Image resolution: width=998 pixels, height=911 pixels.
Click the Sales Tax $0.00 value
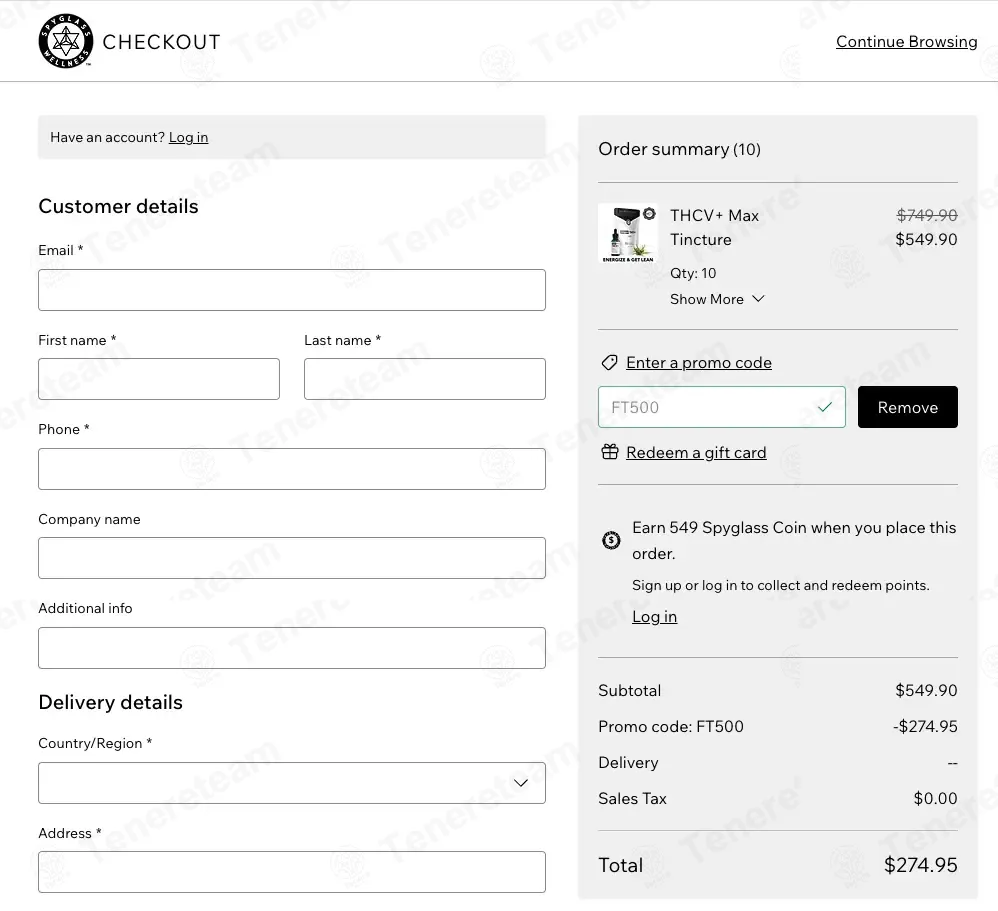pos(935,798)
